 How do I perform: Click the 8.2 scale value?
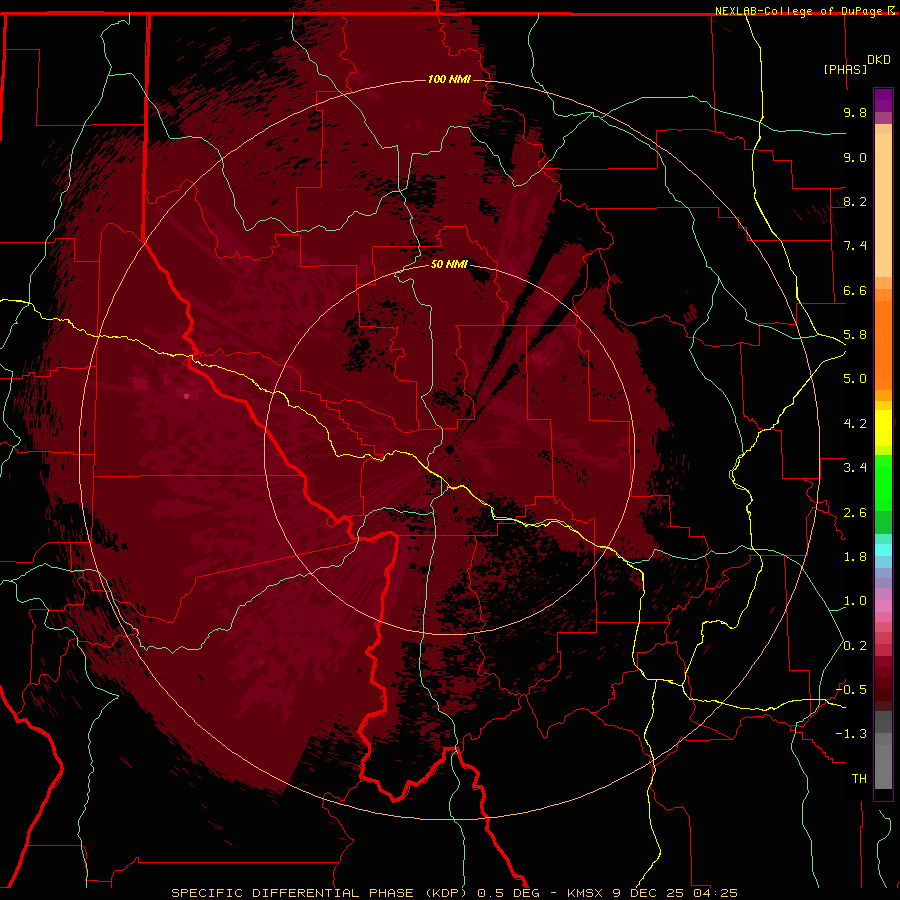coord(855,201)
